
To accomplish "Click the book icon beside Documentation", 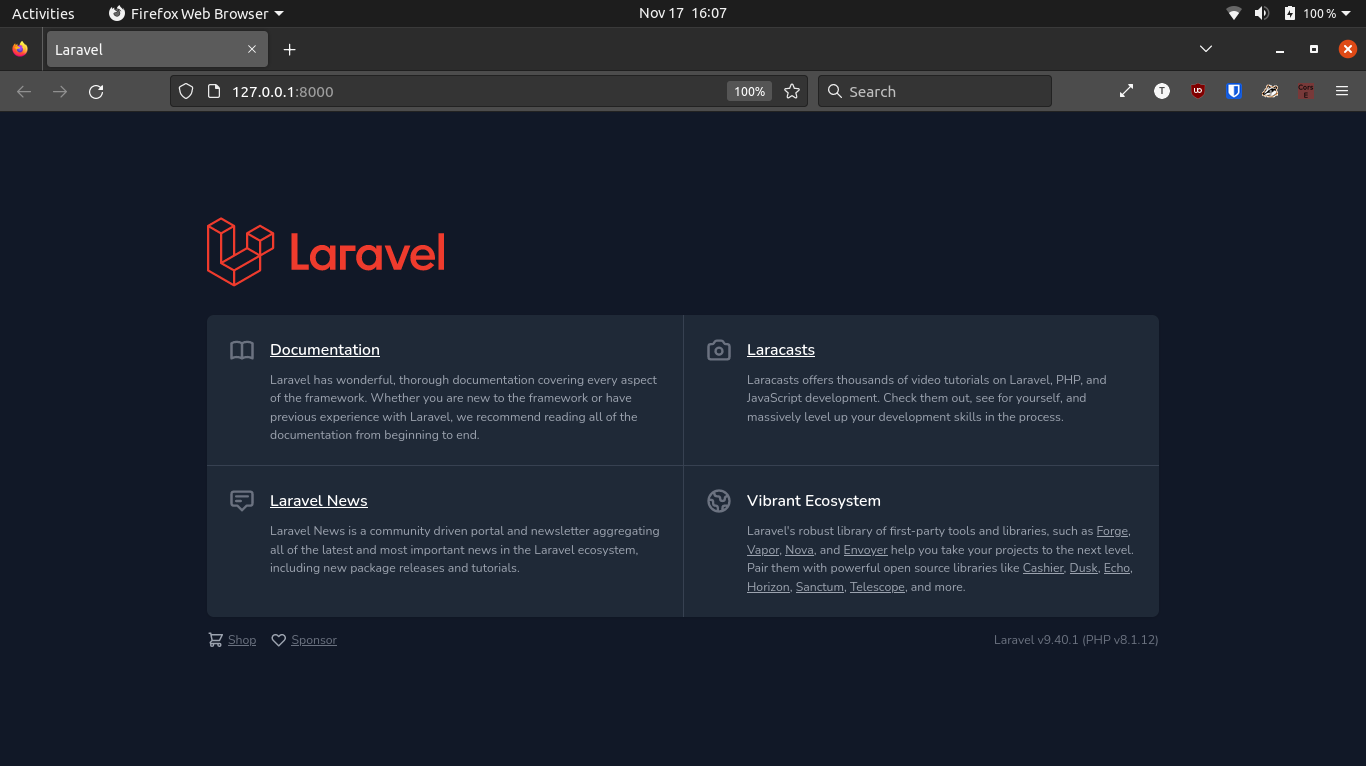I will click(242, 350).
